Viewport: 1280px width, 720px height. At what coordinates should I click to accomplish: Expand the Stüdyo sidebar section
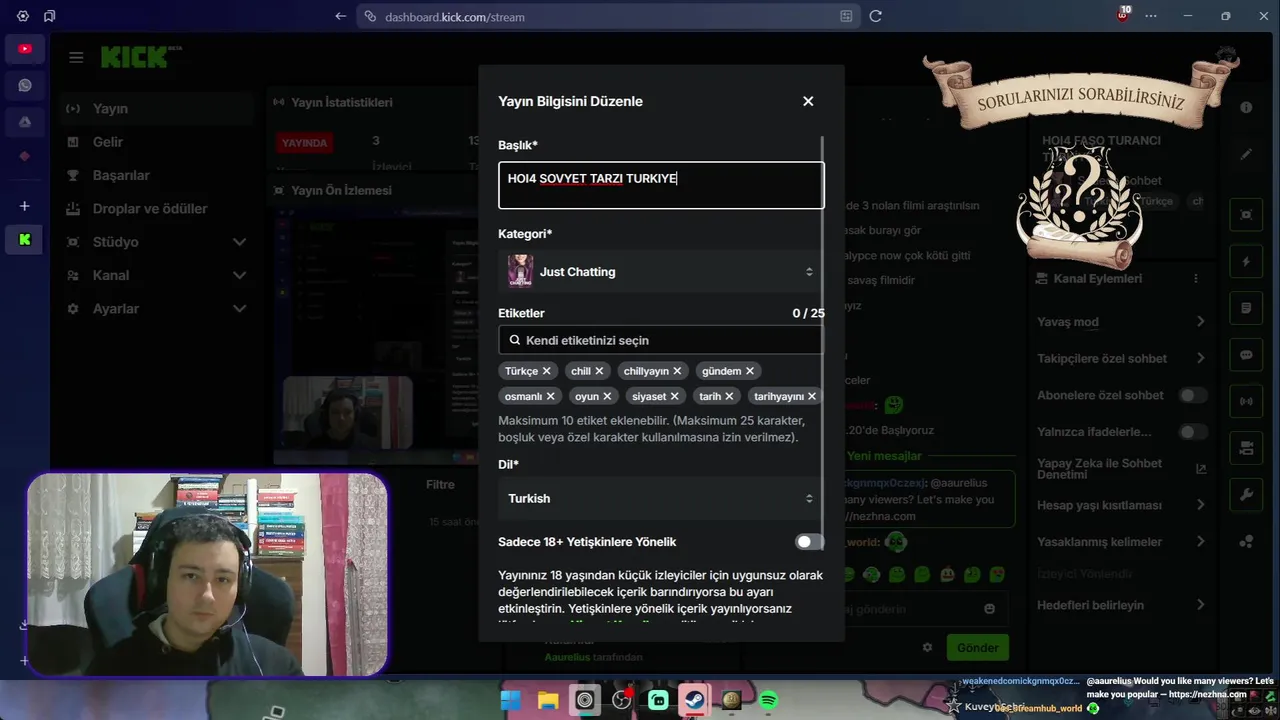pos(155,242)
